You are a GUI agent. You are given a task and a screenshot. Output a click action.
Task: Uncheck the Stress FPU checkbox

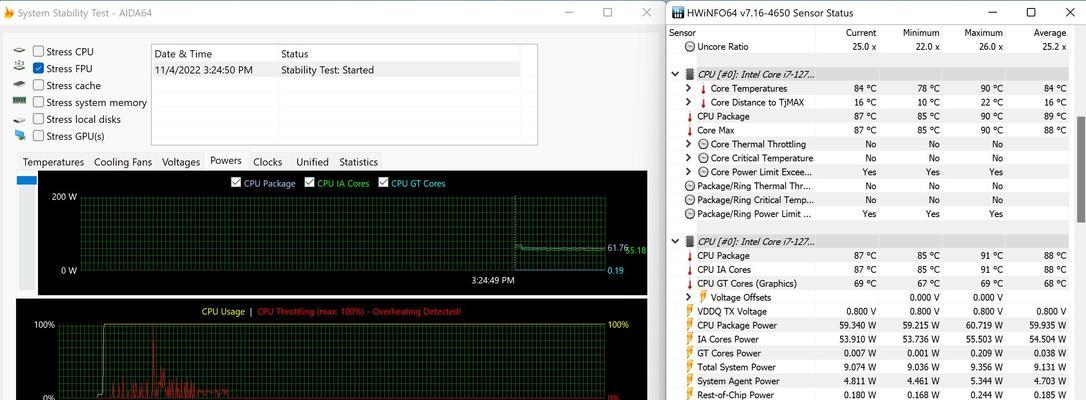coord(39,69)
